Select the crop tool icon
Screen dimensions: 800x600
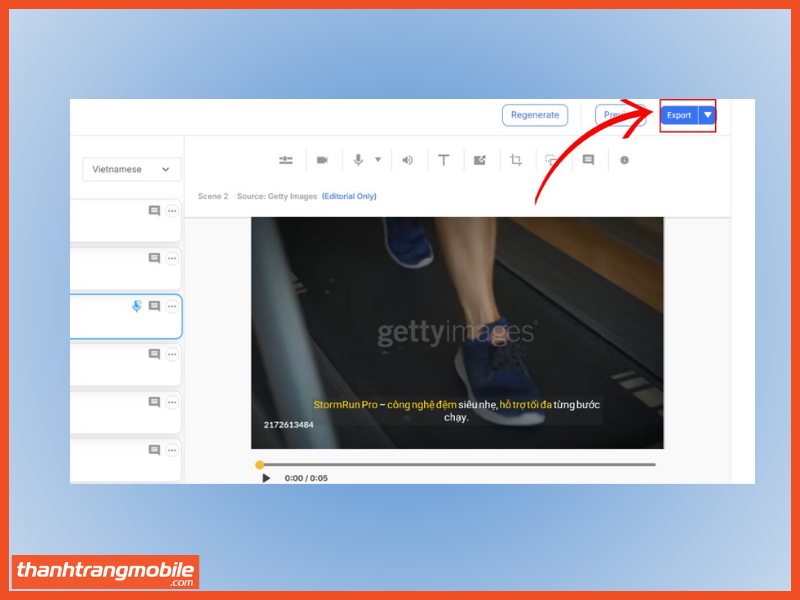(x=516, y=160)
